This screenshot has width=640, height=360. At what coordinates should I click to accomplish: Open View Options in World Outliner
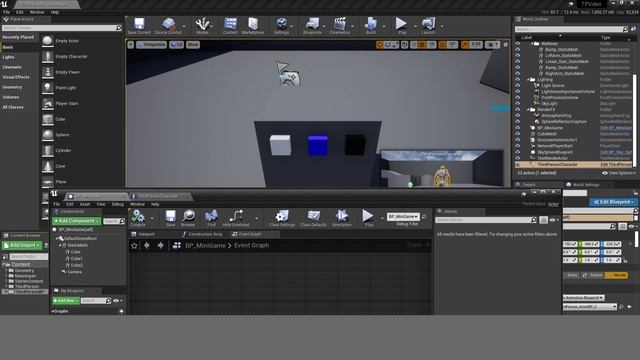[619, 173]
